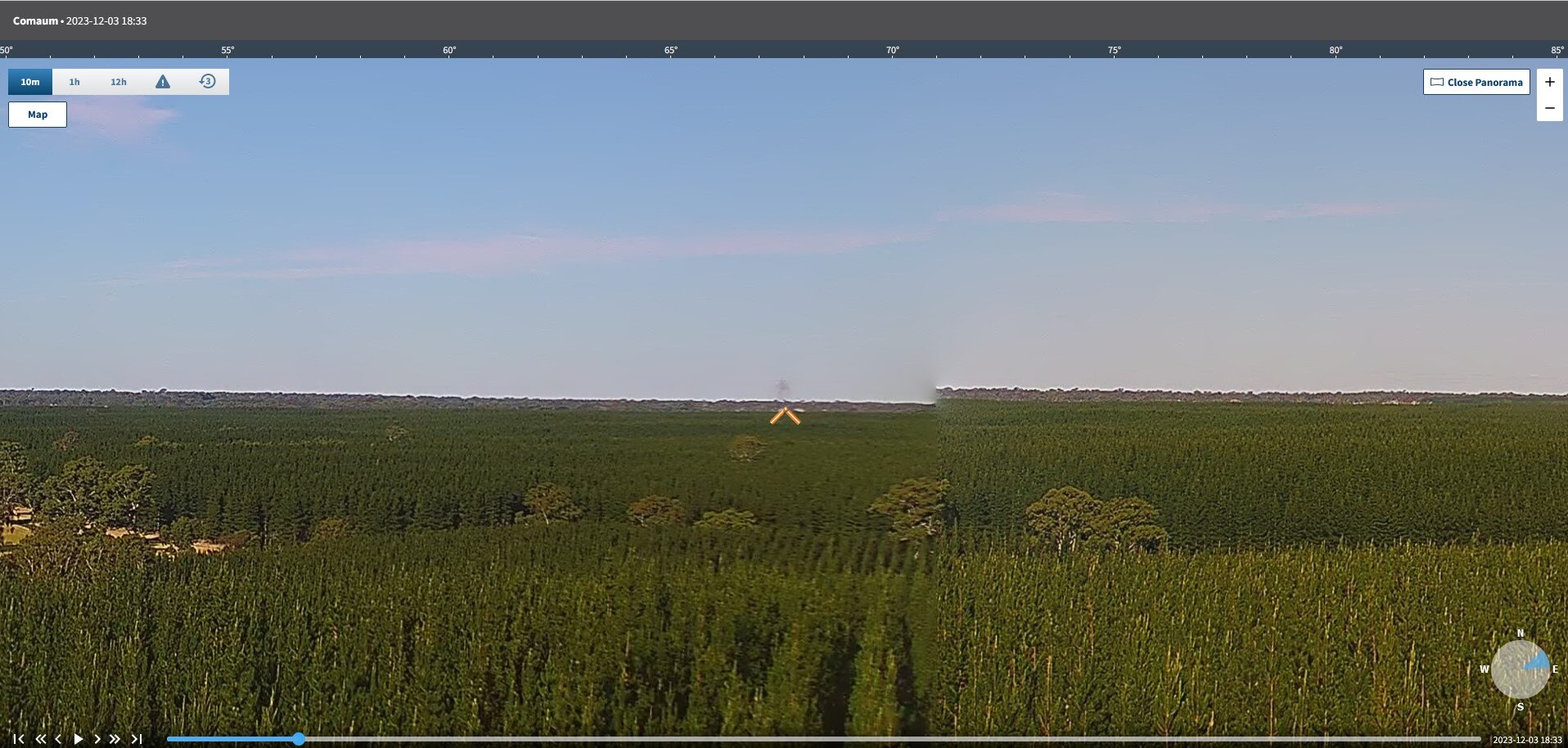This screenshot has width=1568, height=748.
Task: Select the 10m time range tab
Action: 30,82
